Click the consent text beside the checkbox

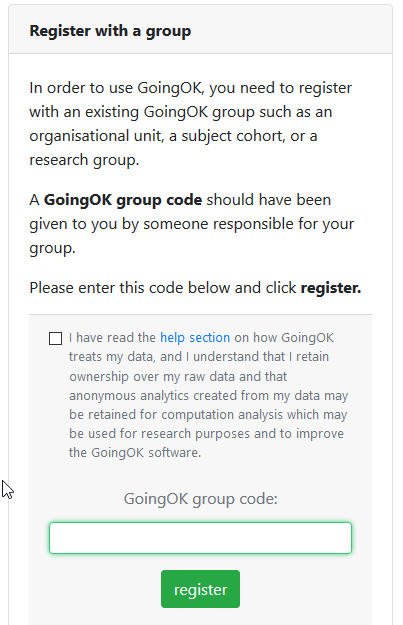pos(208,395)
